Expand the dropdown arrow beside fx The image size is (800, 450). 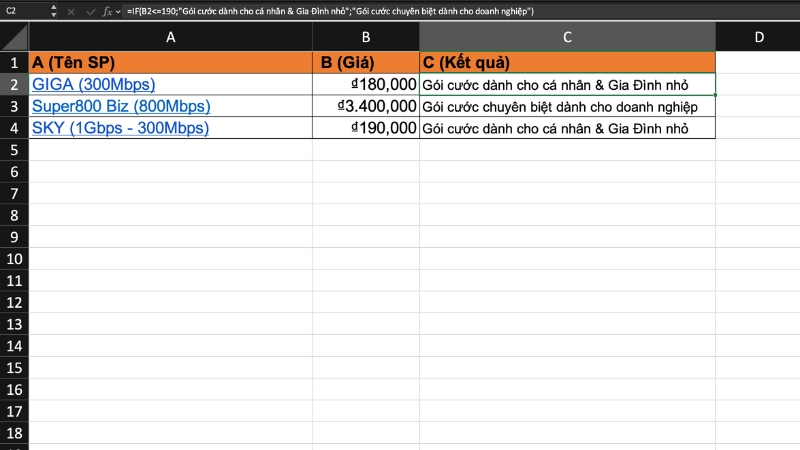pyautogui.click(x=118, y=11)
